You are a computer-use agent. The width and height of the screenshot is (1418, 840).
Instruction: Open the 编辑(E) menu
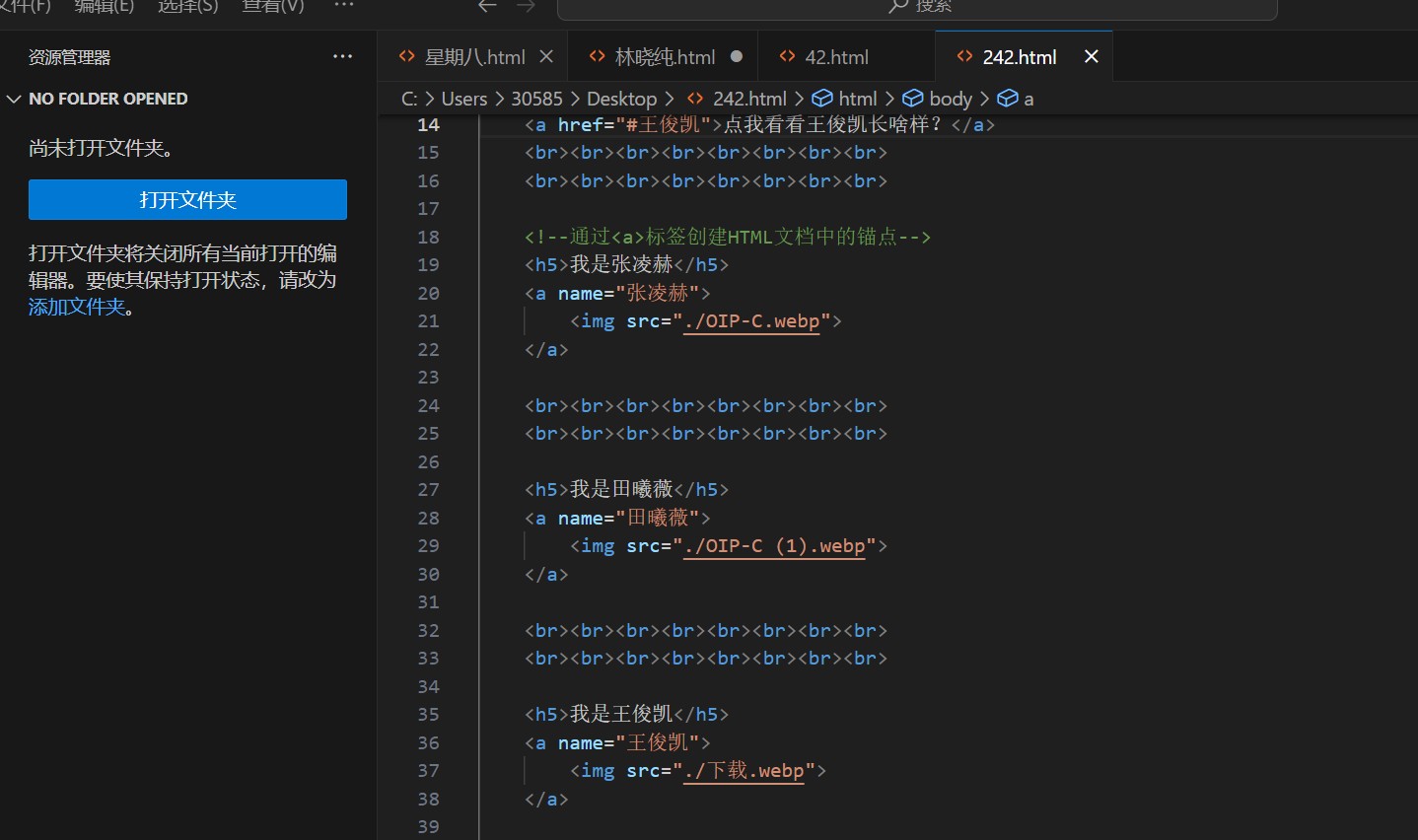click(105, 7)
